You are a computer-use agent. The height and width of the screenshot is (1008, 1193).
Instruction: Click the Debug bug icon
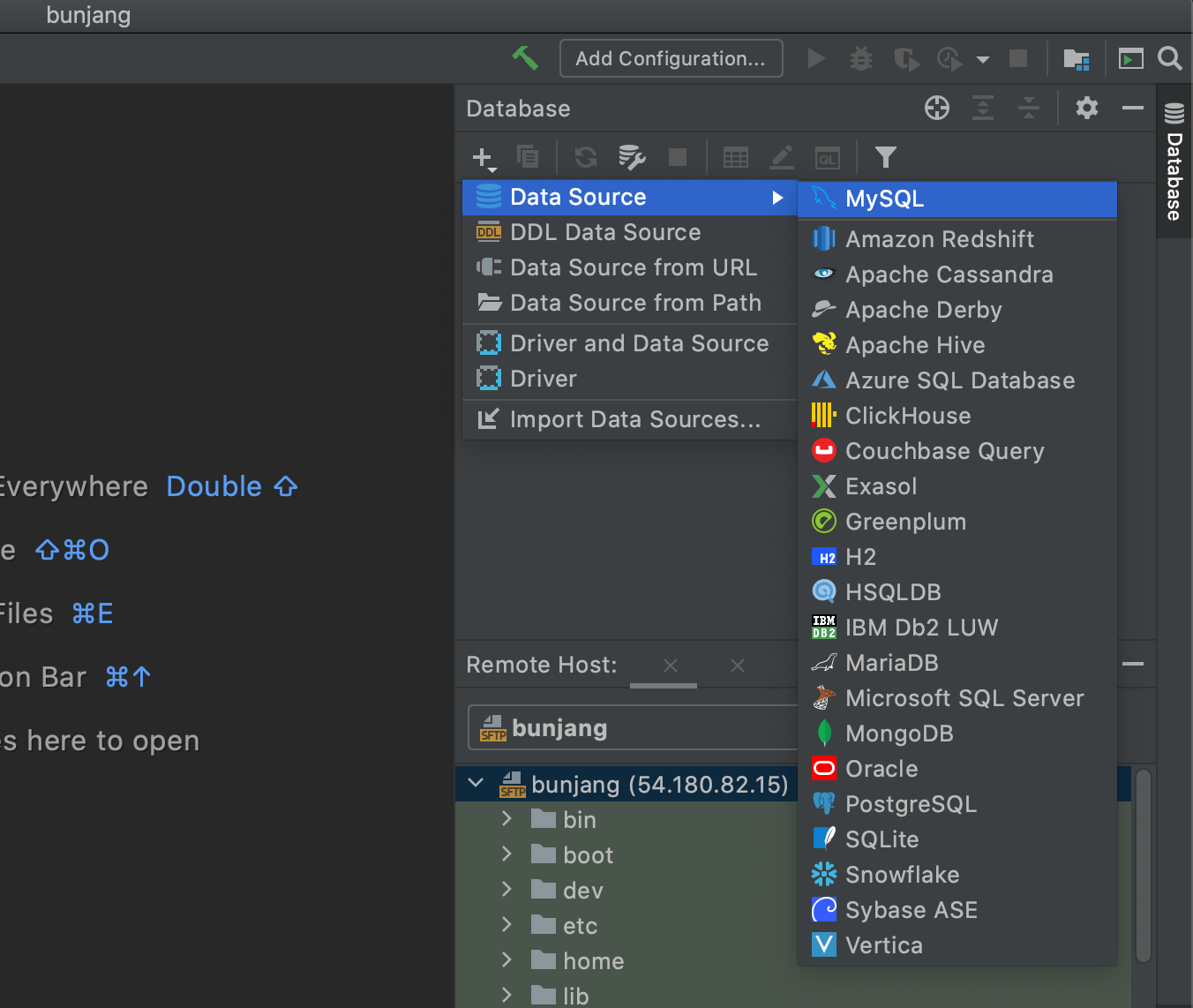(x=861, y=58)
